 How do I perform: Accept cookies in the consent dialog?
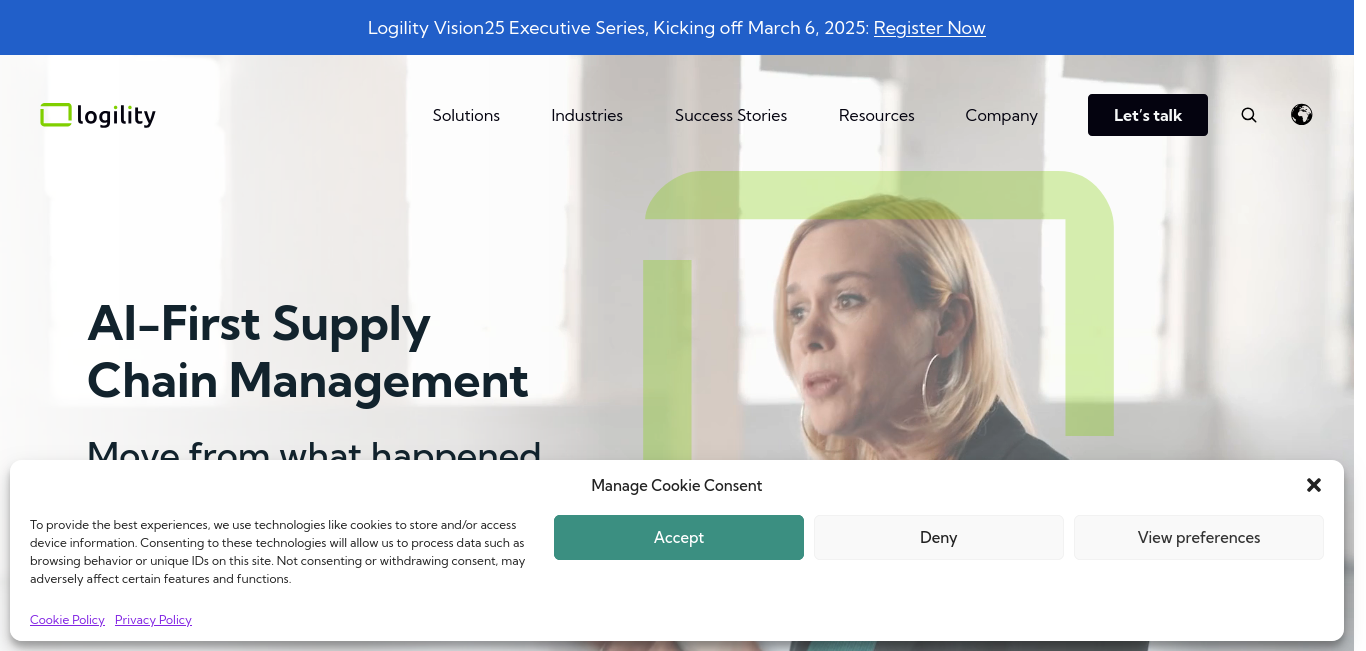point(679,538)
